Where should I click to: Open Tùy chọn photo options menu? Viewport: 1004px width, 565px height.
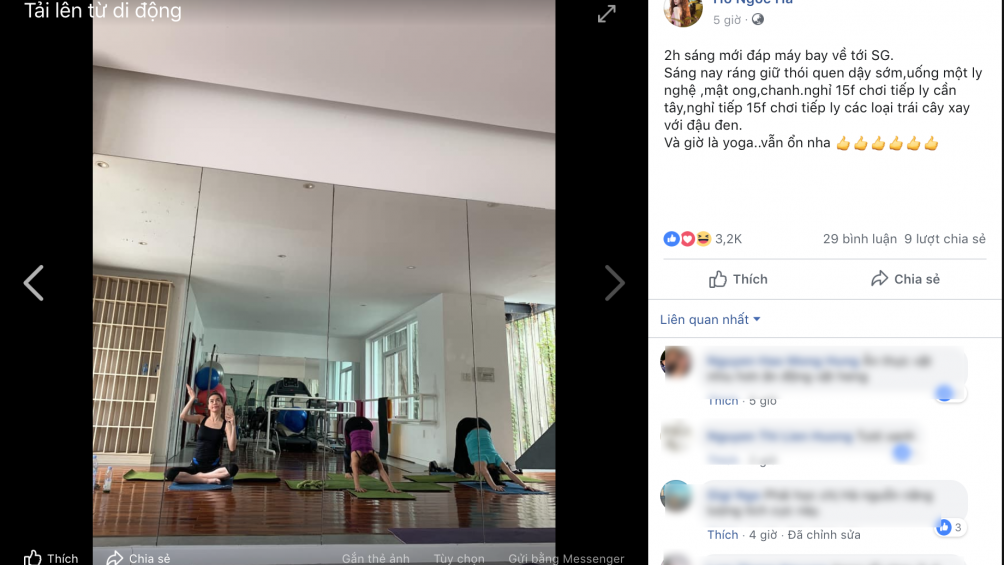click(458, 559)
